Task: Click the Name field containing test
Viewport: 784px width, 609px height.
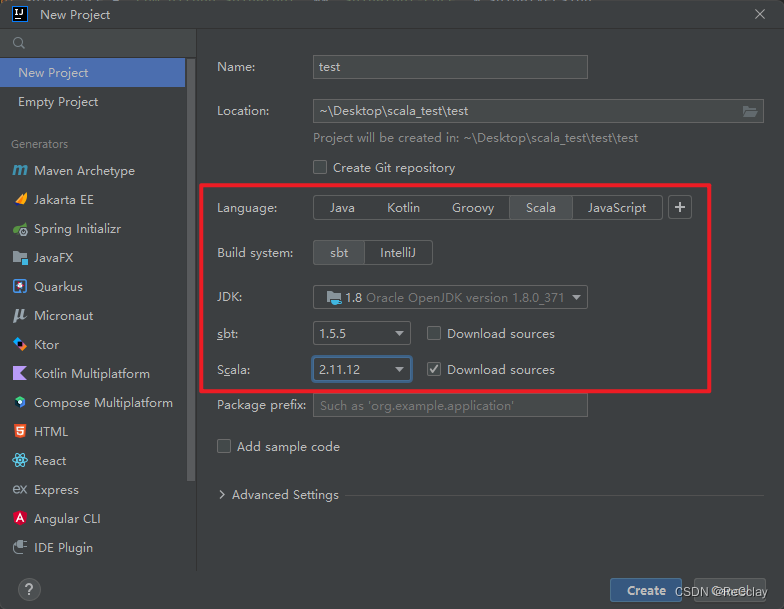Action: point(450,67)
